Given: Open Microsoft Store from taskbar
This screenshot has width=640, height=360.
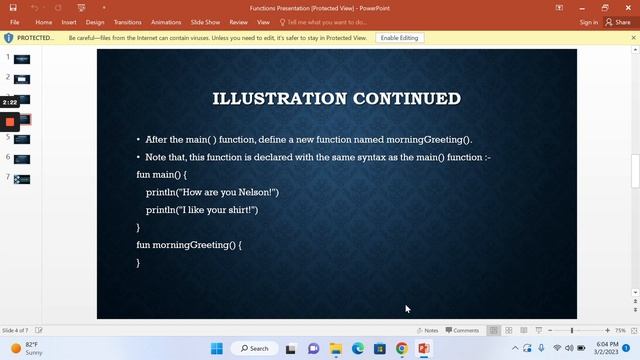Looking at the screenshot, I should (x=380, y=349).
